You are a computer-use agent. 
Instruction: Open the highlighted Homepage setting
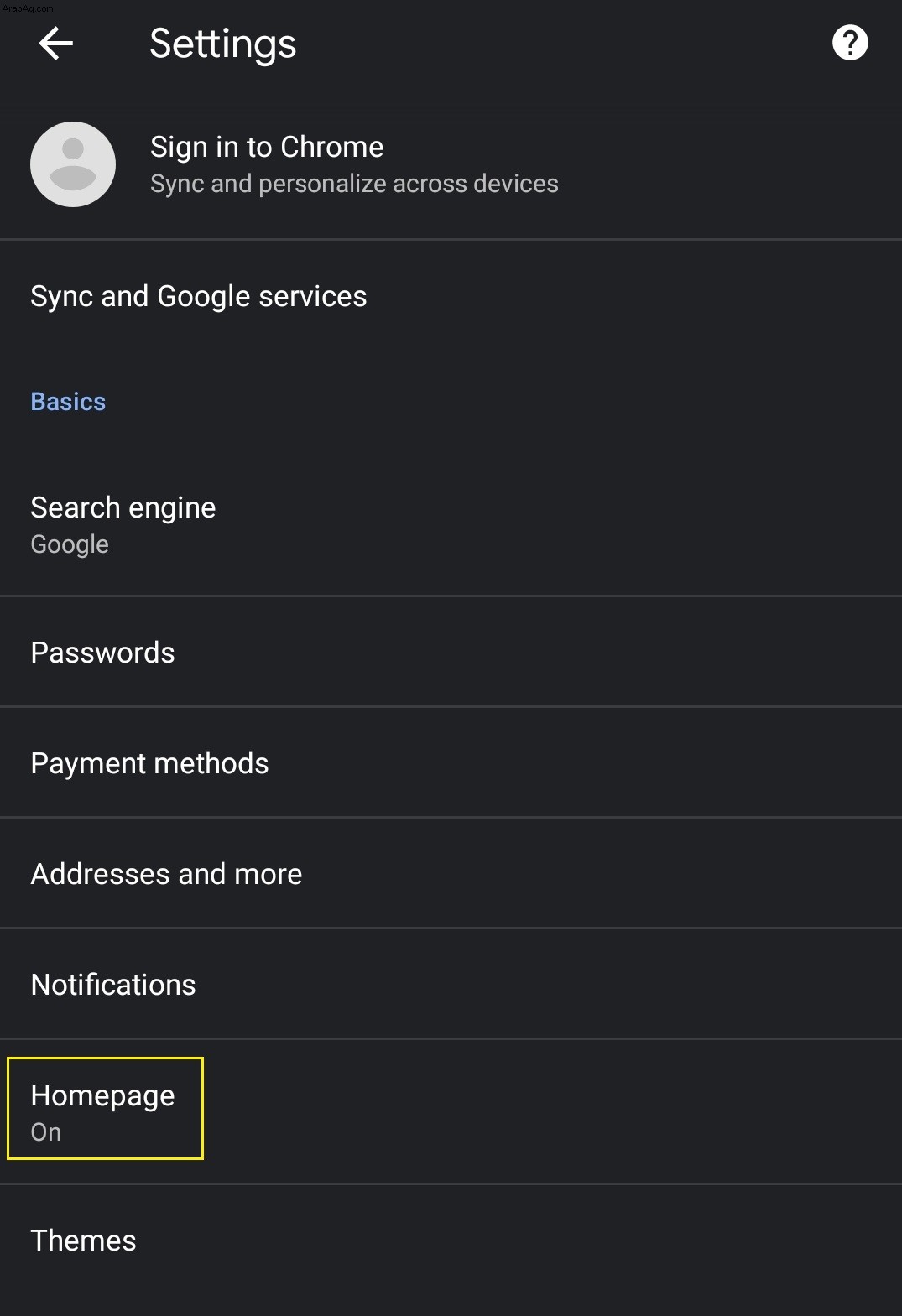tap(451, 1111)
